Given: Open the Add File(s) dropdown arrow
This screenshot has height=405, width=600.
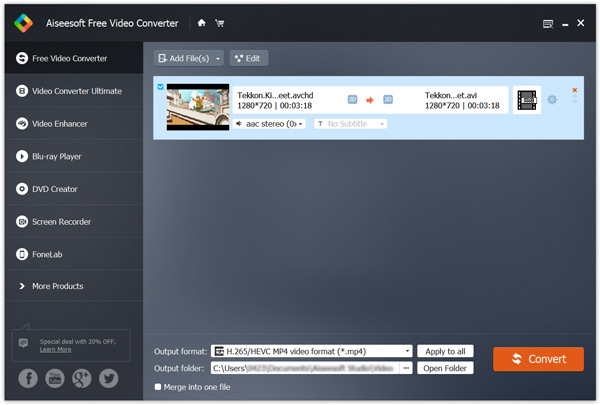Looking at the screenshot, I should click(218, 59).
